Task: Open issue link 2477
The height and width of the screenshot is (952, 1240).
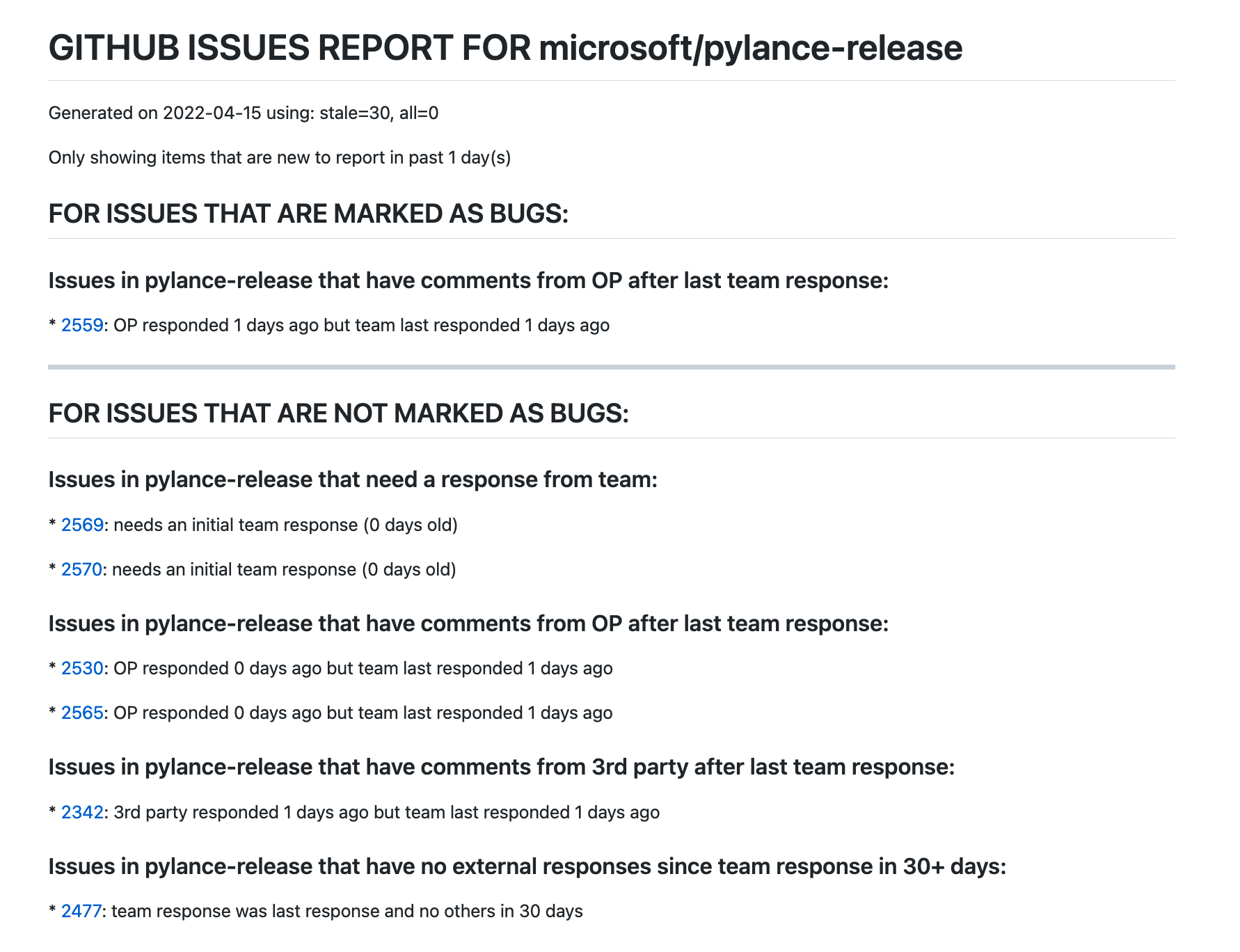Action: tap(81, 911)
